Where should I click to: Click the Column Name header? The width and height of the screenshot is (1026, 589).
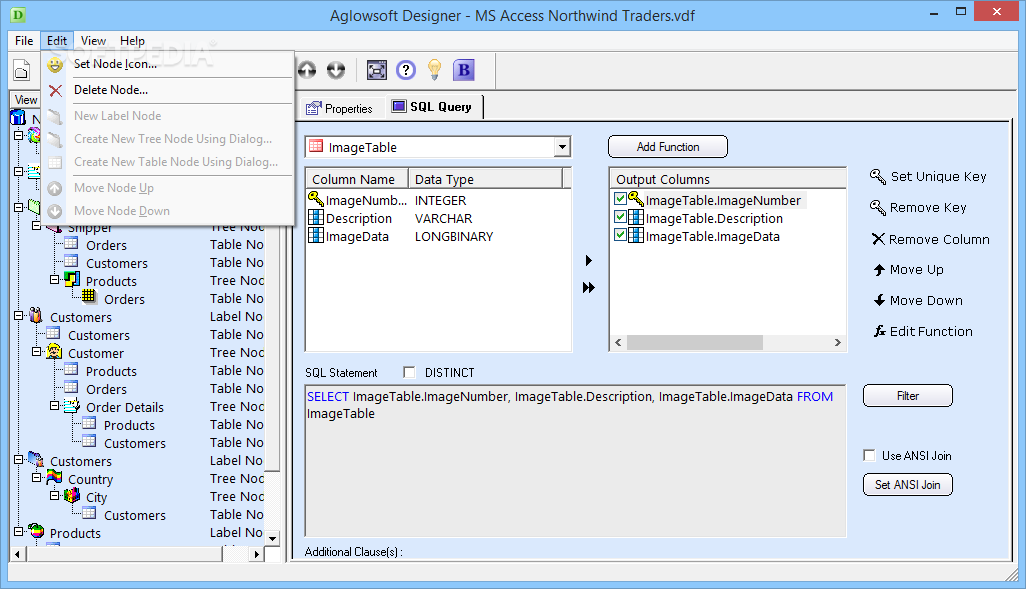[357, 179]
